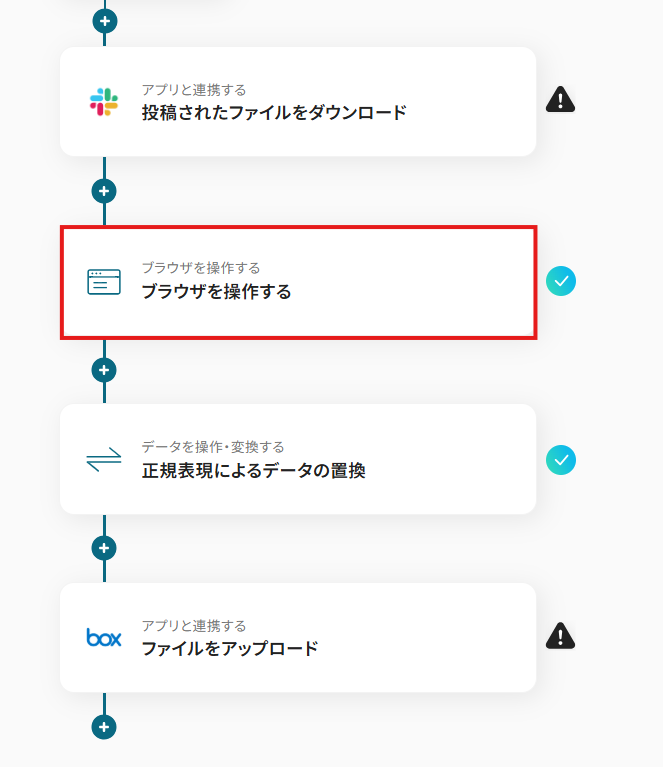Open the 投稿されたファイルをダウンロード step
Screen dimensions: 663x767
[274, 113]
